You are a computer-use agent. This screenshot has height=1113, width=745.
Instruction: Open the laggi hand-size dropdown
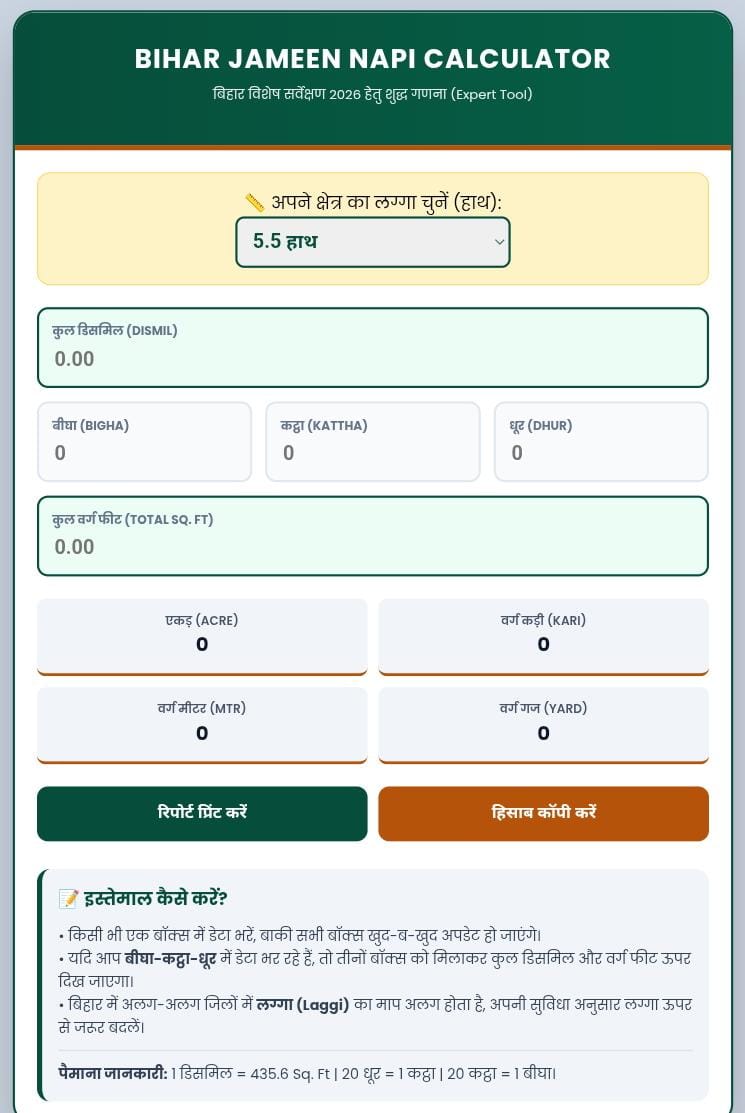pyautogui.click(x=372, y=242)
